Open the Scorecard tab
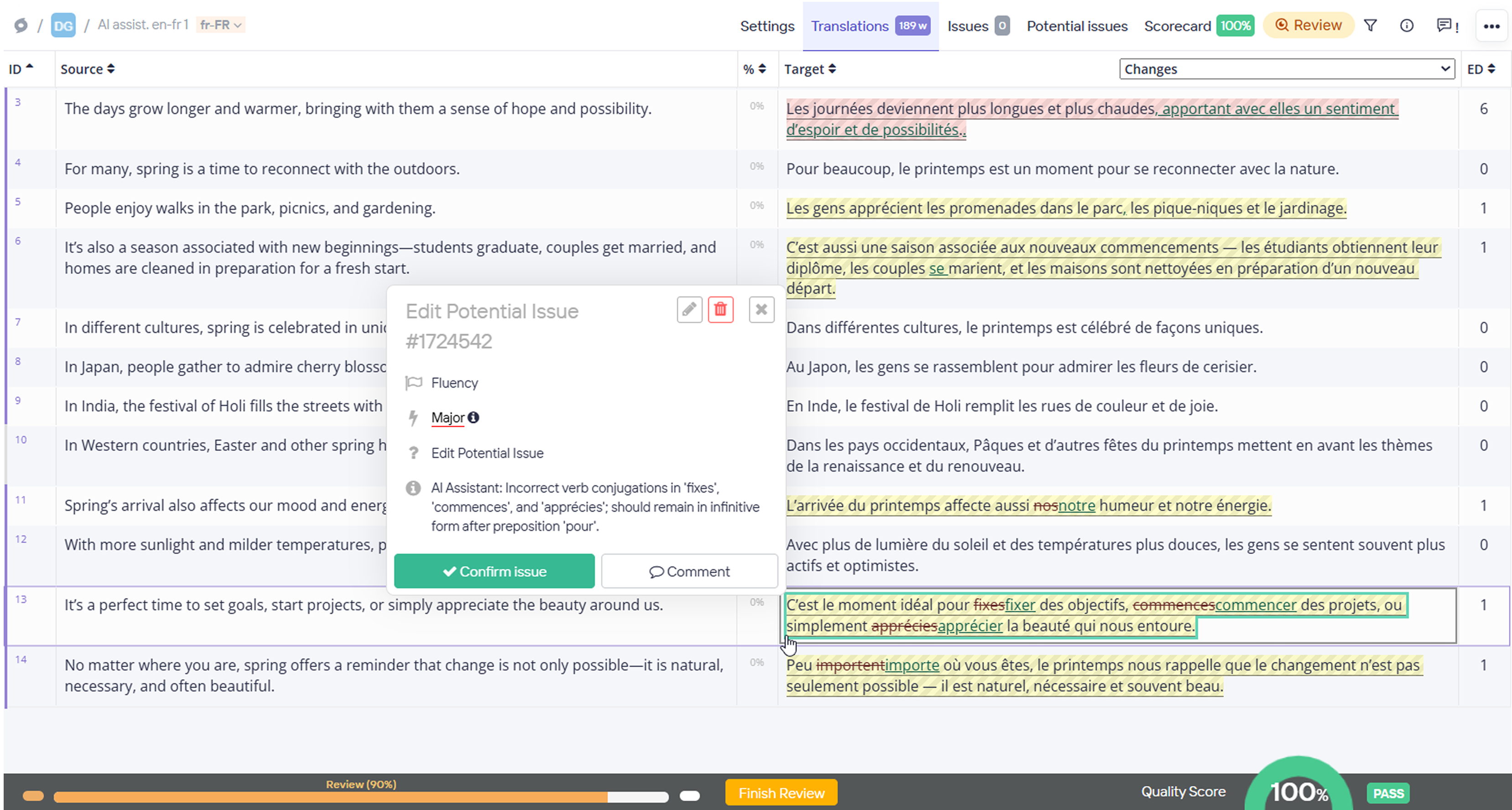Viewport: 1512px width, 810px height. click(1177, 26)
